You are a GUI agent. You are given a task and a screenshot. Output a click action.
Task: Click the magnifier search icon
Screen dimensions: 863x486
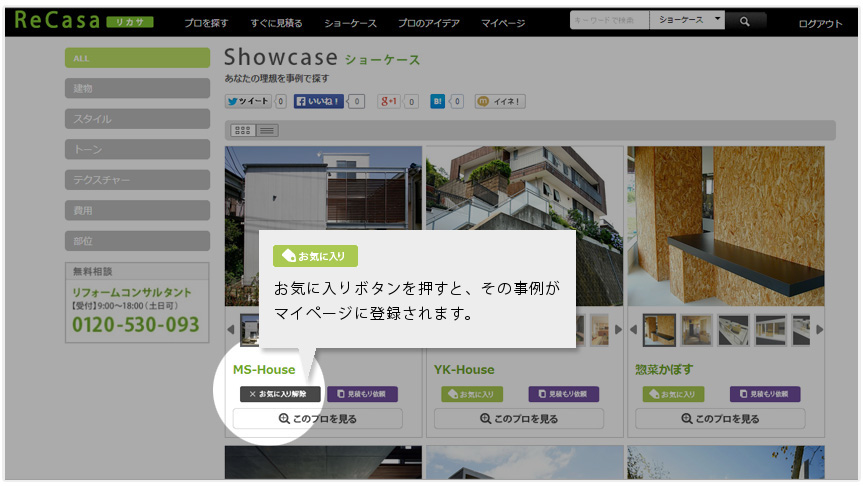(x=745, y=21)
